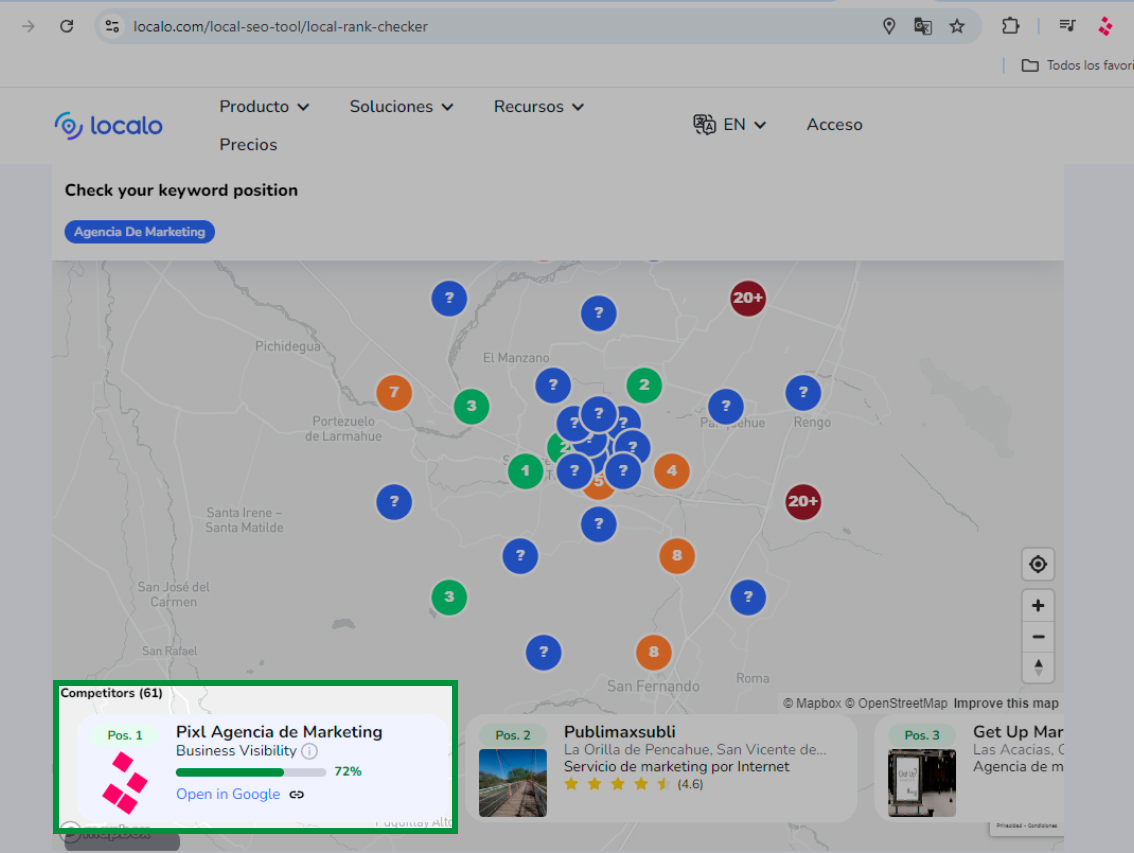Go to the localo logo homepage
This screenshot has height=853, width=1134.
tap(108, 125)
